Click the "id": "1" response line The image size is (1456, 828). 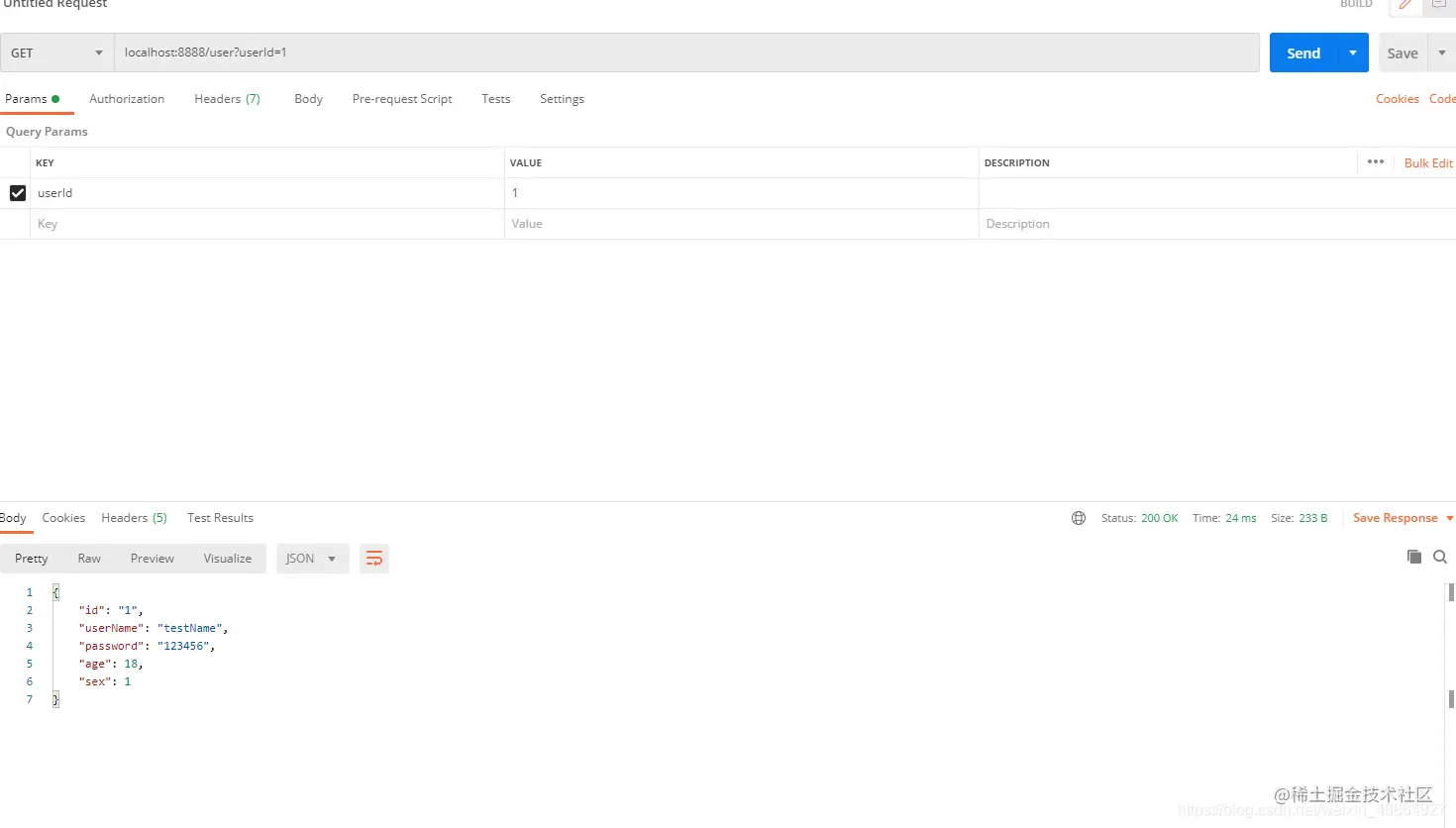[111, 610]
